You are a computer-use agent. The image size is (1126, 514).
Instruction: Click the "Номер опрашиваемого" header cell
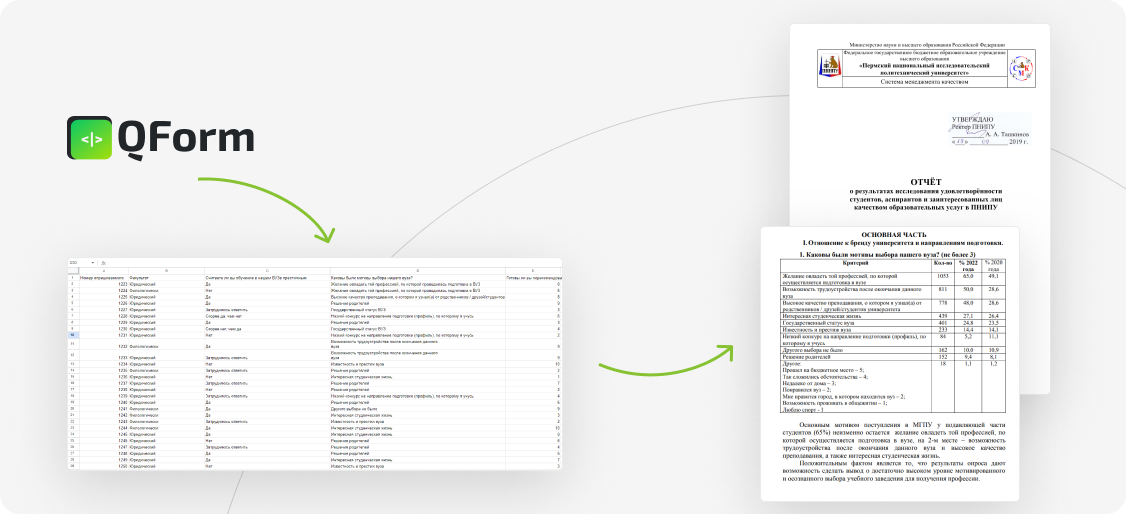(x=102, y=278)
